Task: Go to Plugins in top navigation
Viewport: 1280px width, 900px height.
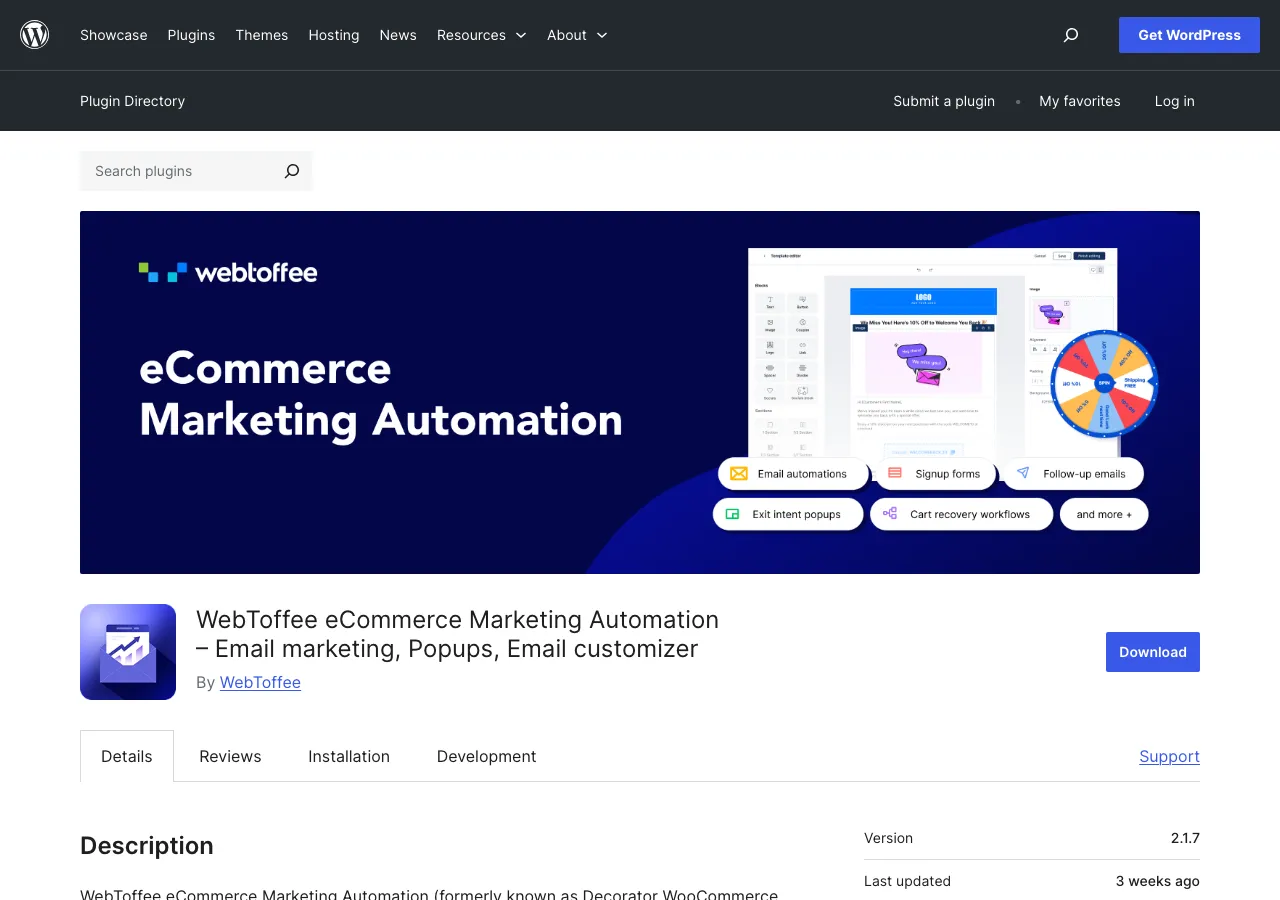Action: tap(191, 35)
